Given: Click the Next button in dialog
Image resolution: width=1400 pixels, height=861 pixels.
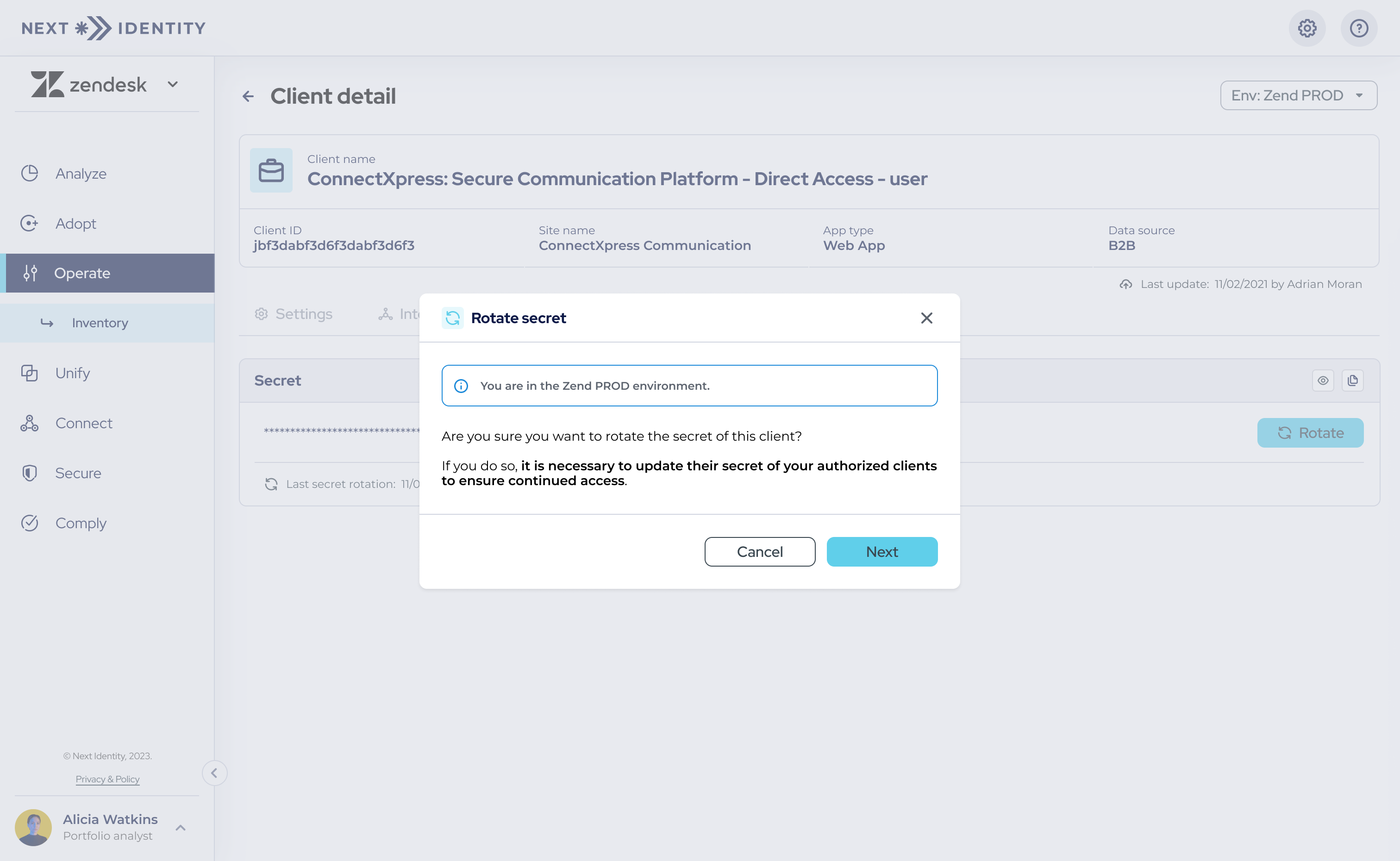Looking at the screenshot, I should [x=882, y=551].
